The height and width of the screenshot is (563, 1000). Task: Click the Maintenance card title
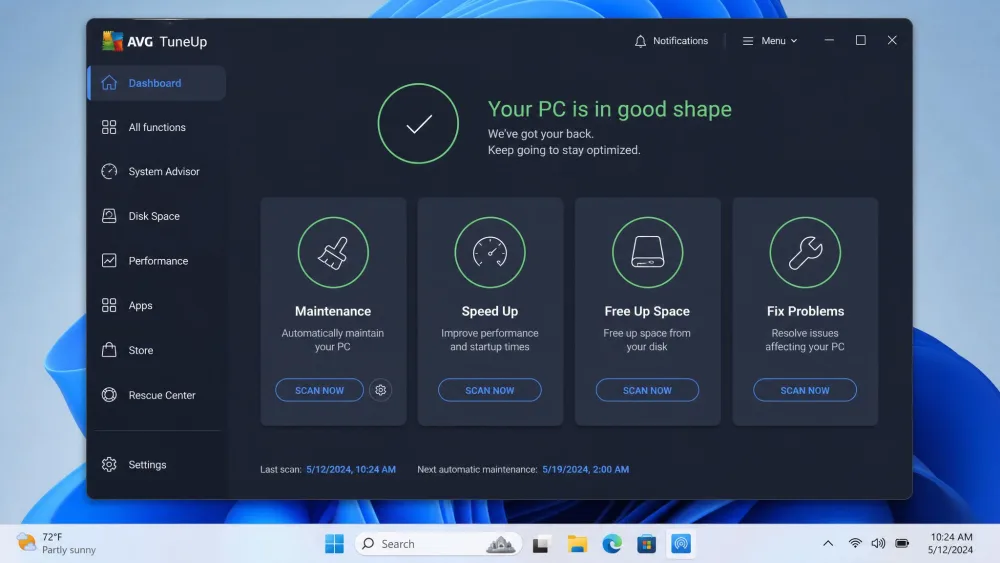333,311
